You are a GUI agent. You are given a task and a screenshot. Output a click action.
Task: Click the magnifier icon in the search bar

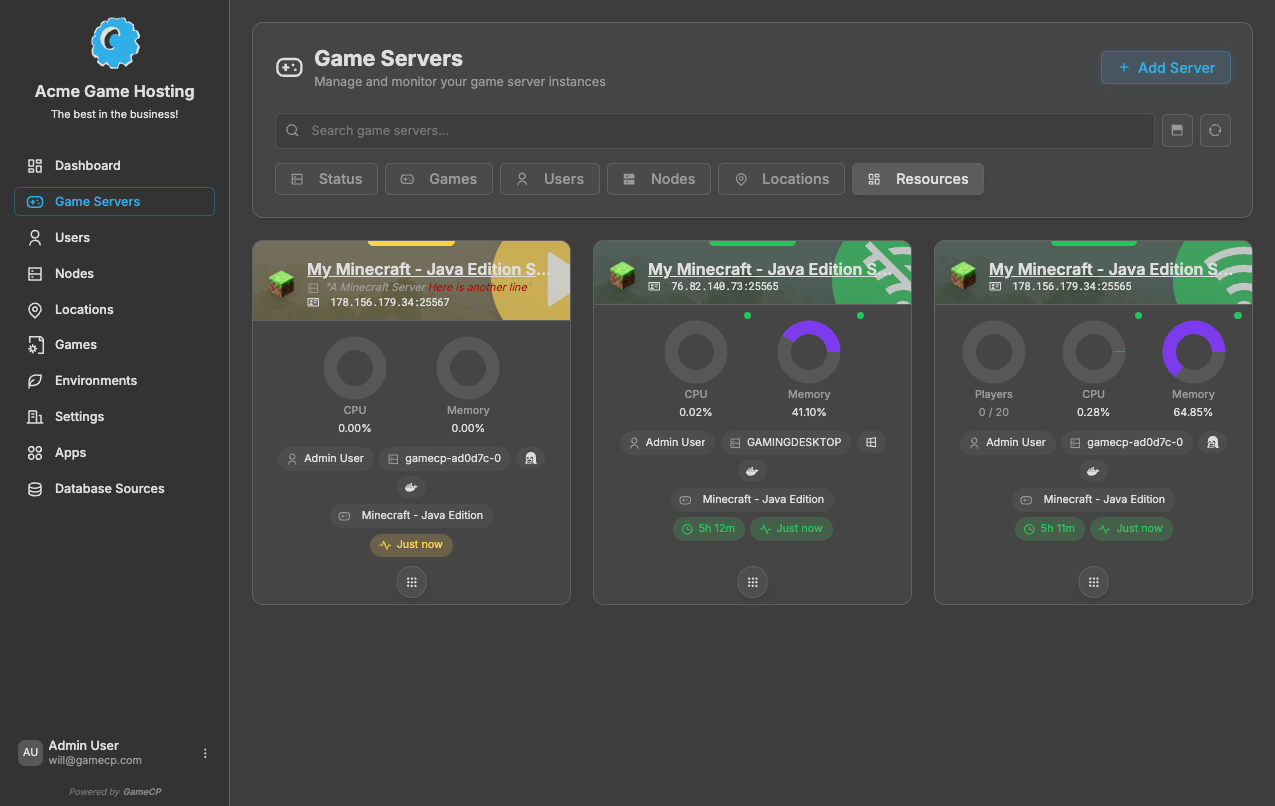click(292, 130)
